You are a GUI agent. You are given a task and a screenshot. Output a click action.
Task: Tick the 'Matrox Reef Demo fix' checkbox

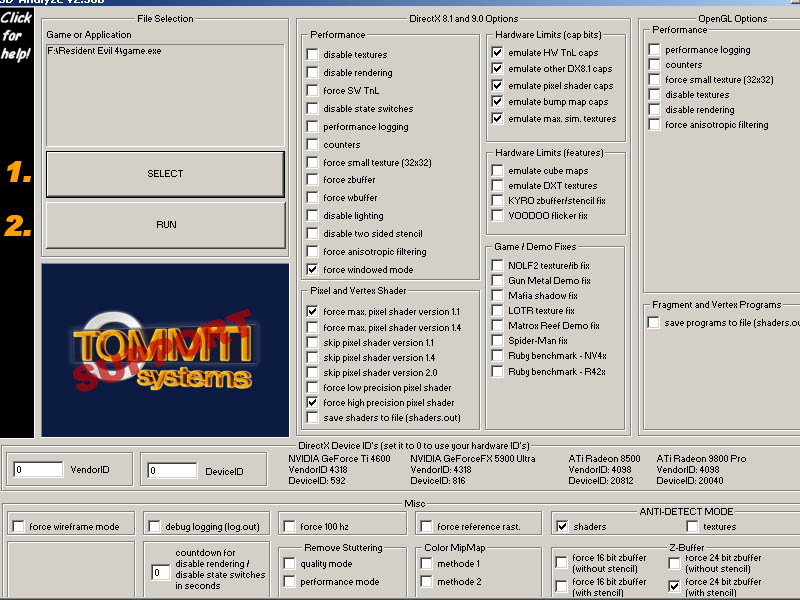click(497, 326)
